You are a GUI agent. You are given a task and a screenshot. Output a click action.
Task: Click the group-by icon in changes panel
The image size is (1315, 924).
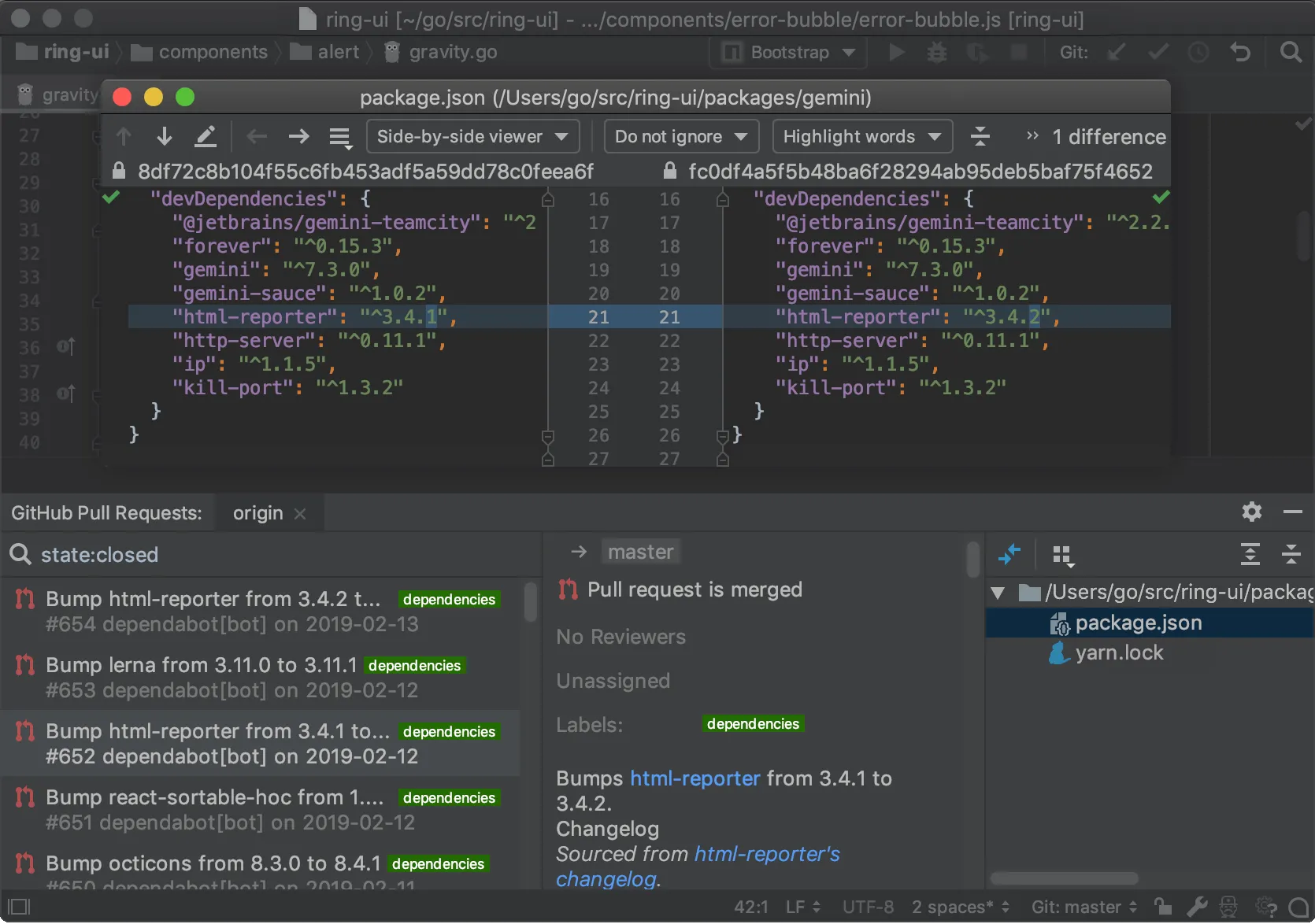coord(1063,556)
